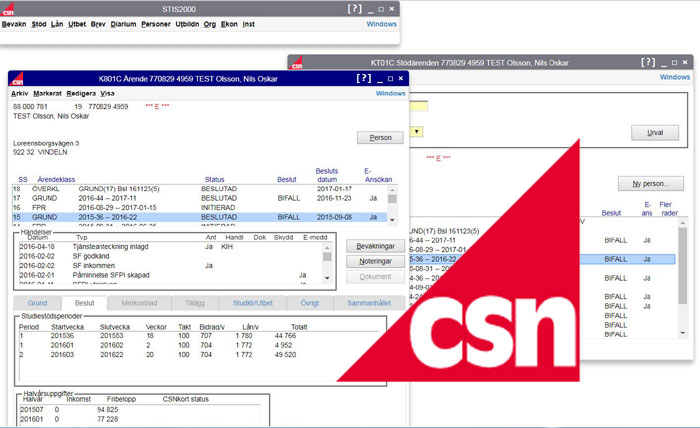Switch to the Sammanhållet tab
This screenshot has width=700, height=428.
369,303
